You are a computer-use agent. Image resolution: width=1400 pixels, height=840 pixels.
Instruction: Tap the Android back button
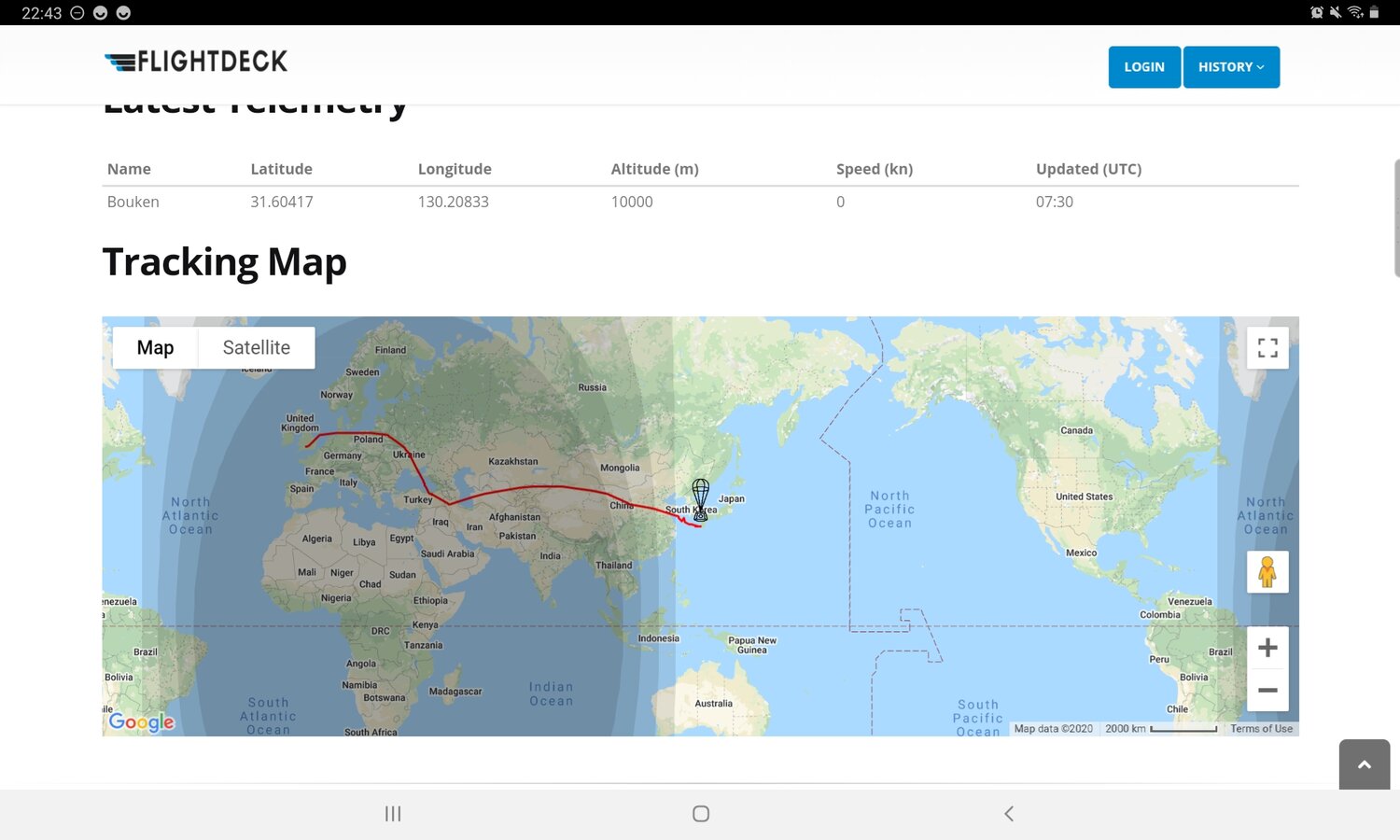(x=1009, y=814)
